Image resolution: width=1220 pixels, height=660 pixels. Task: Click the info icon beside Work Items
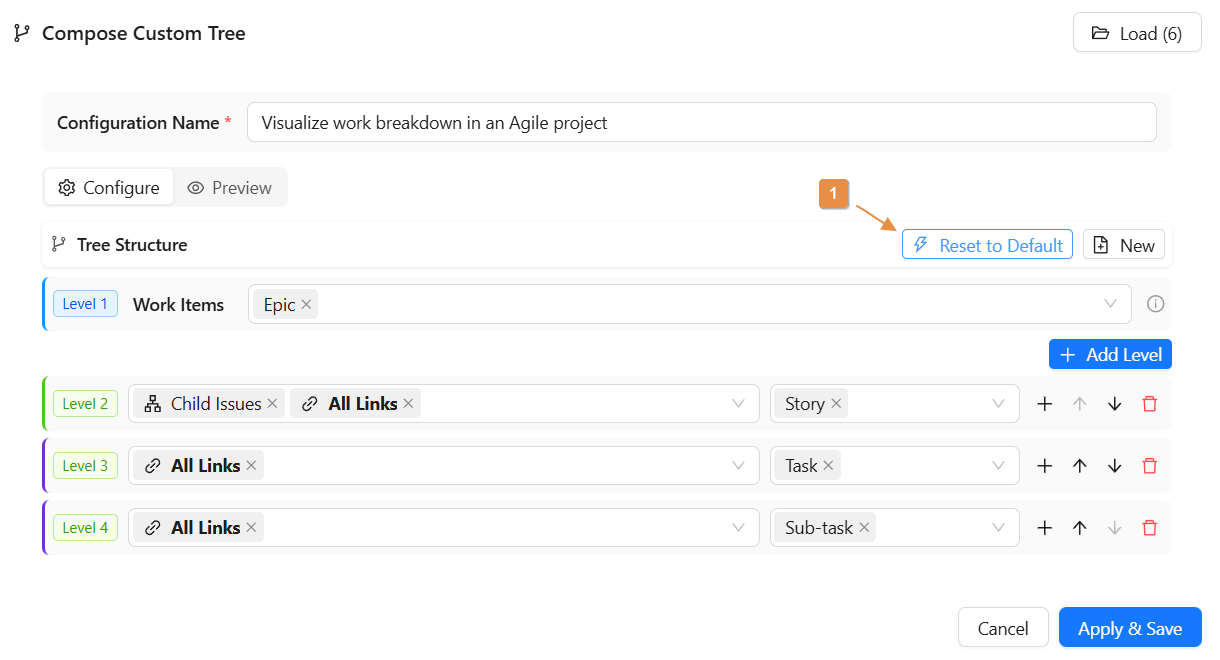pyautogui.click(x=1156, y=304)
